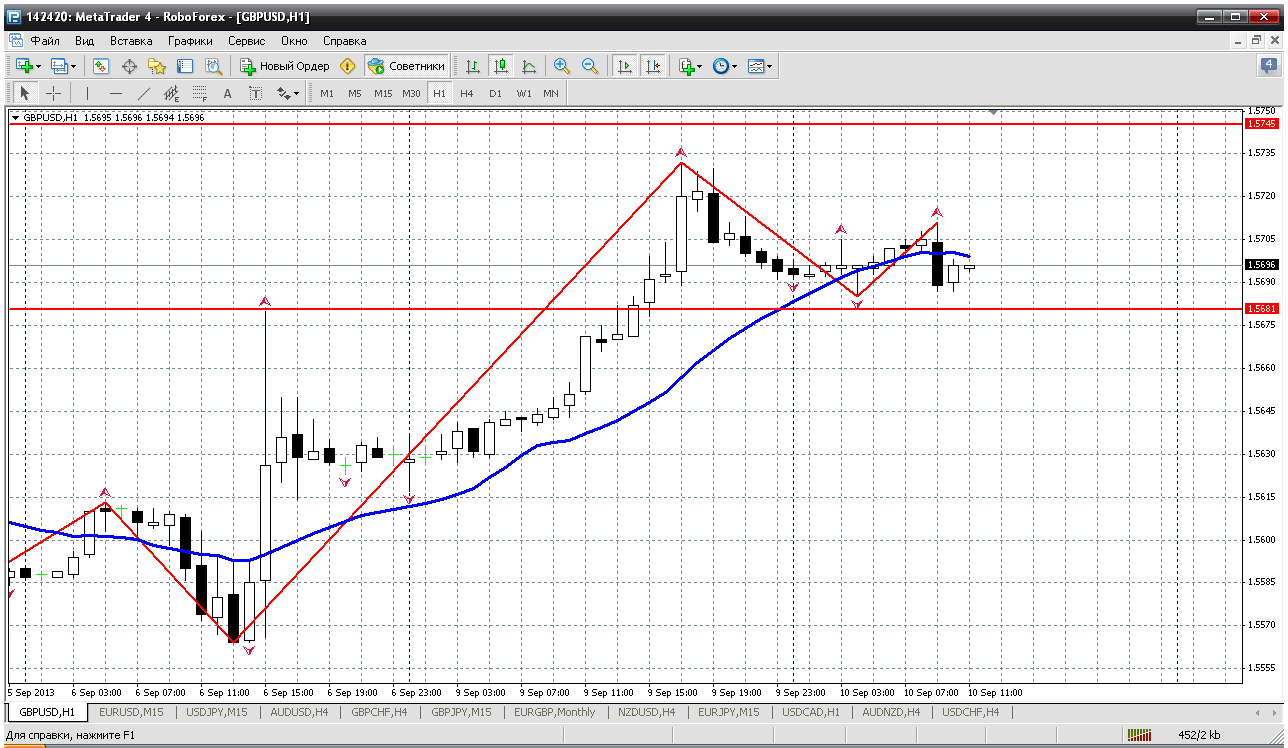Image resolution: width=1288 pixels, height=748 pixels.
Task: Open the Справка menu
Action: click(x=345, y=41)
